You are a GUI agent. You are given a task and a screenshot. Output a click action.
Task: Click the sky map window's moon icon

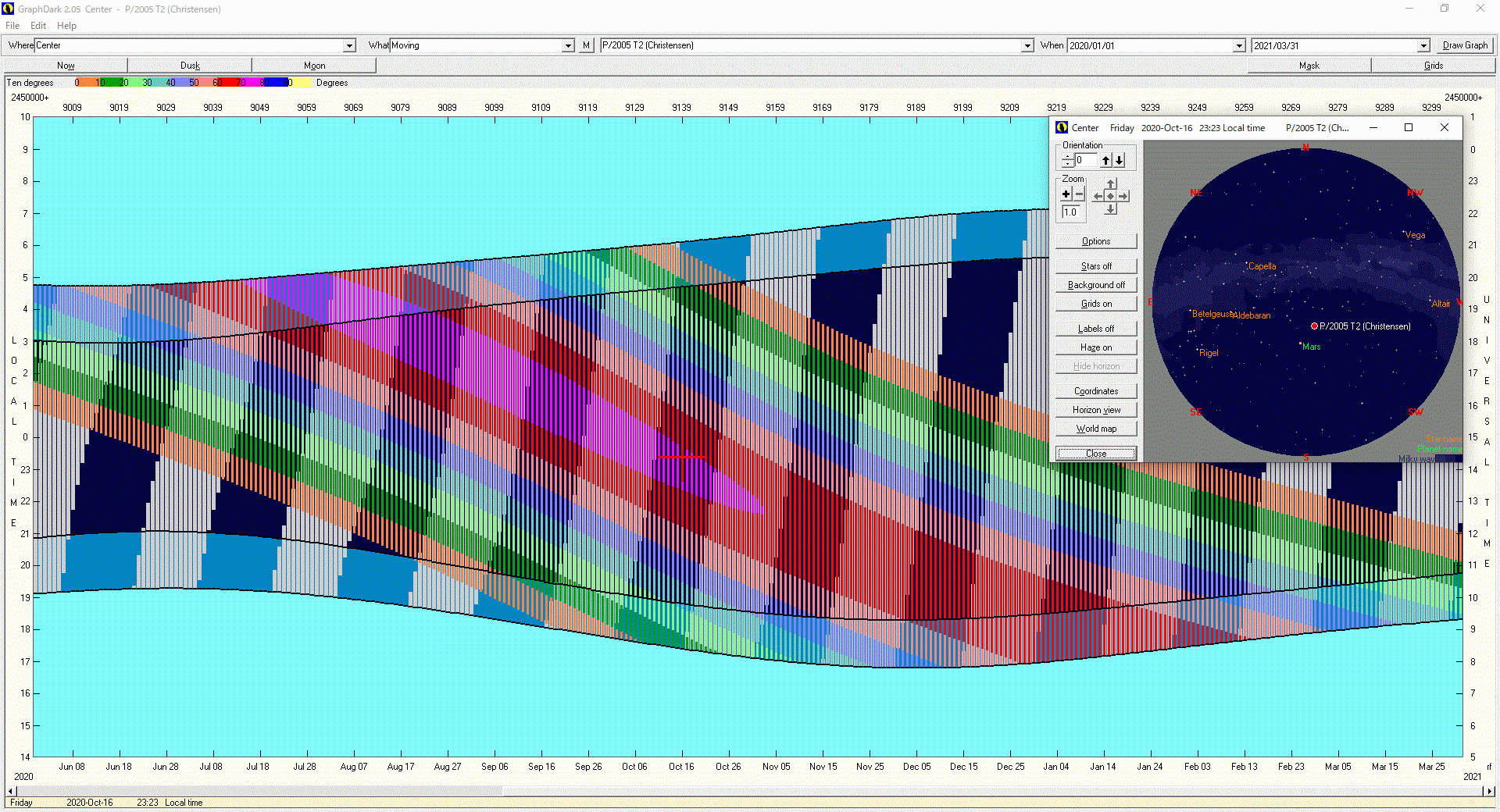click(x=1062, y=127)
